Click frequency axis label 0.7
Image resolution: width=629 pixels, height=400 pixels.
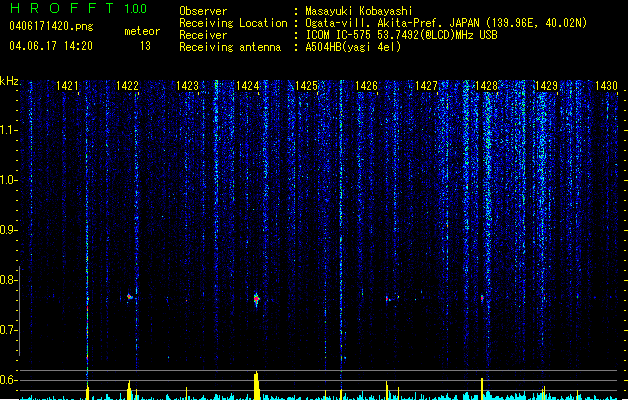[9, 330]
